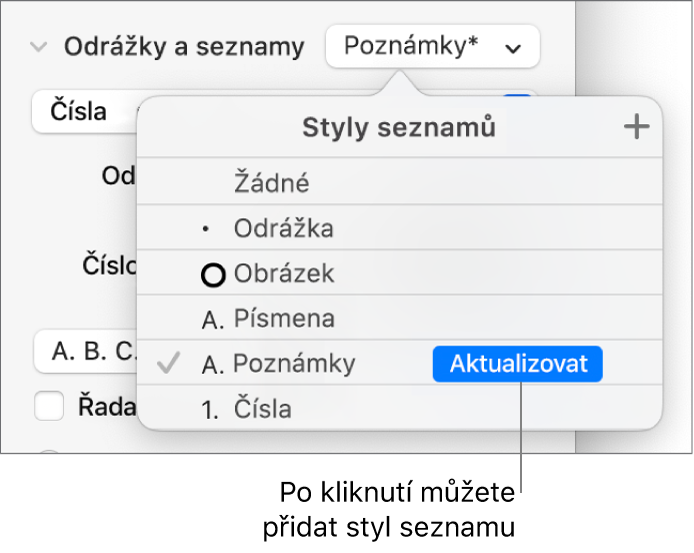The width and height of the screenshot is (694, 553).
Task: Select the Odrážka list style
Action: tap(400, 228)
